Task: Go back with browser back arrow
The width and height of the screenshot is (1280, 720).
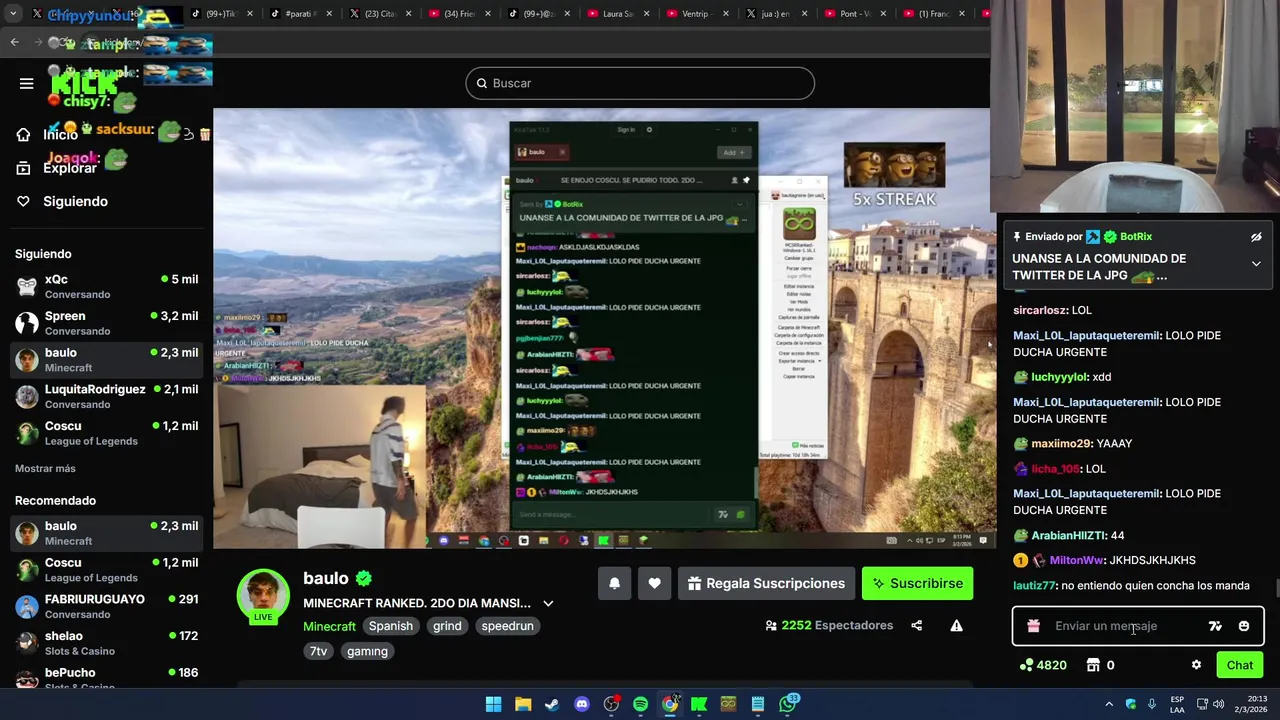Action: (14, 42)
